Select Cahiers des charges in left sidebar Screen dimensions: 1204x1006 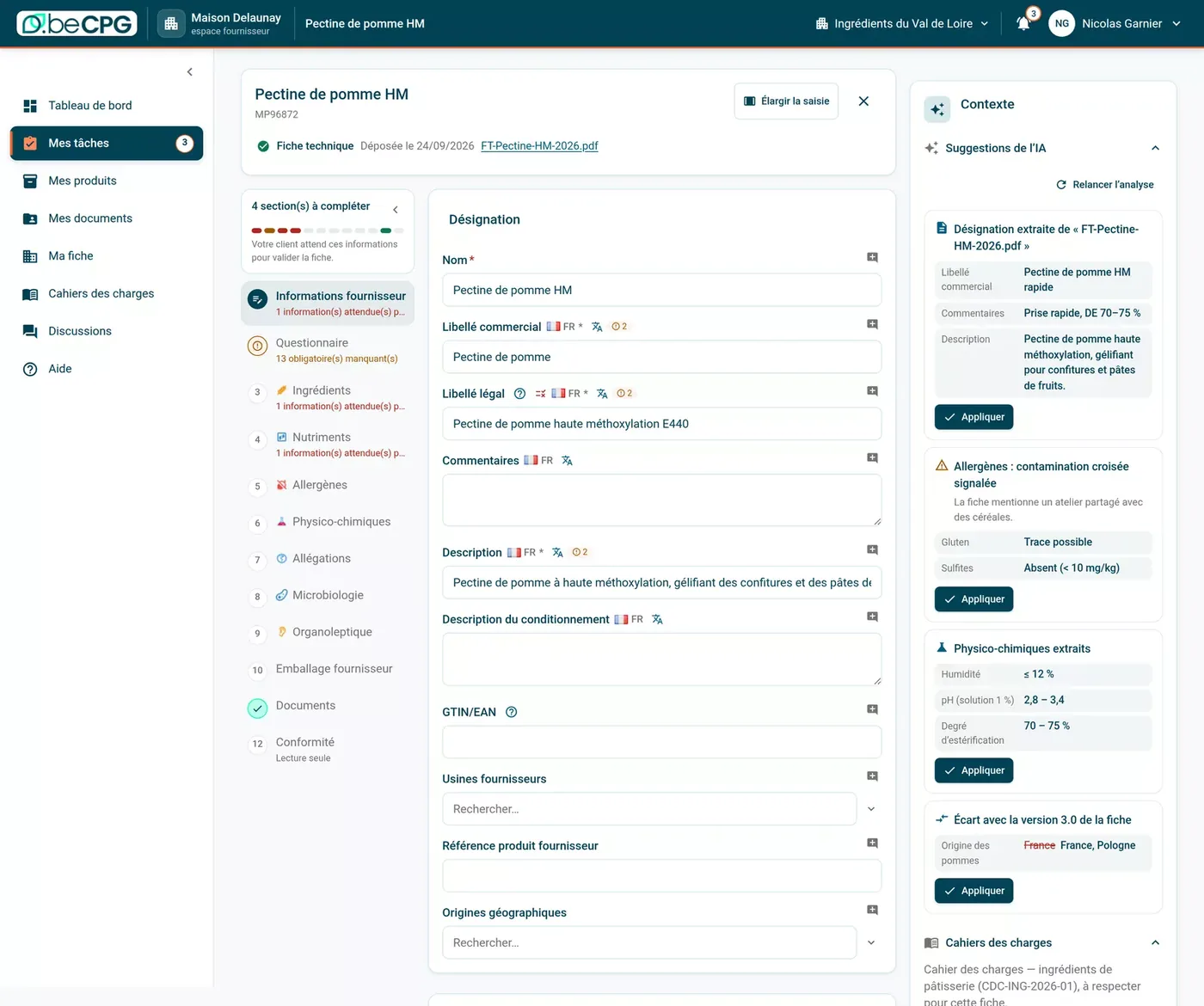click(x=107, y=293)
